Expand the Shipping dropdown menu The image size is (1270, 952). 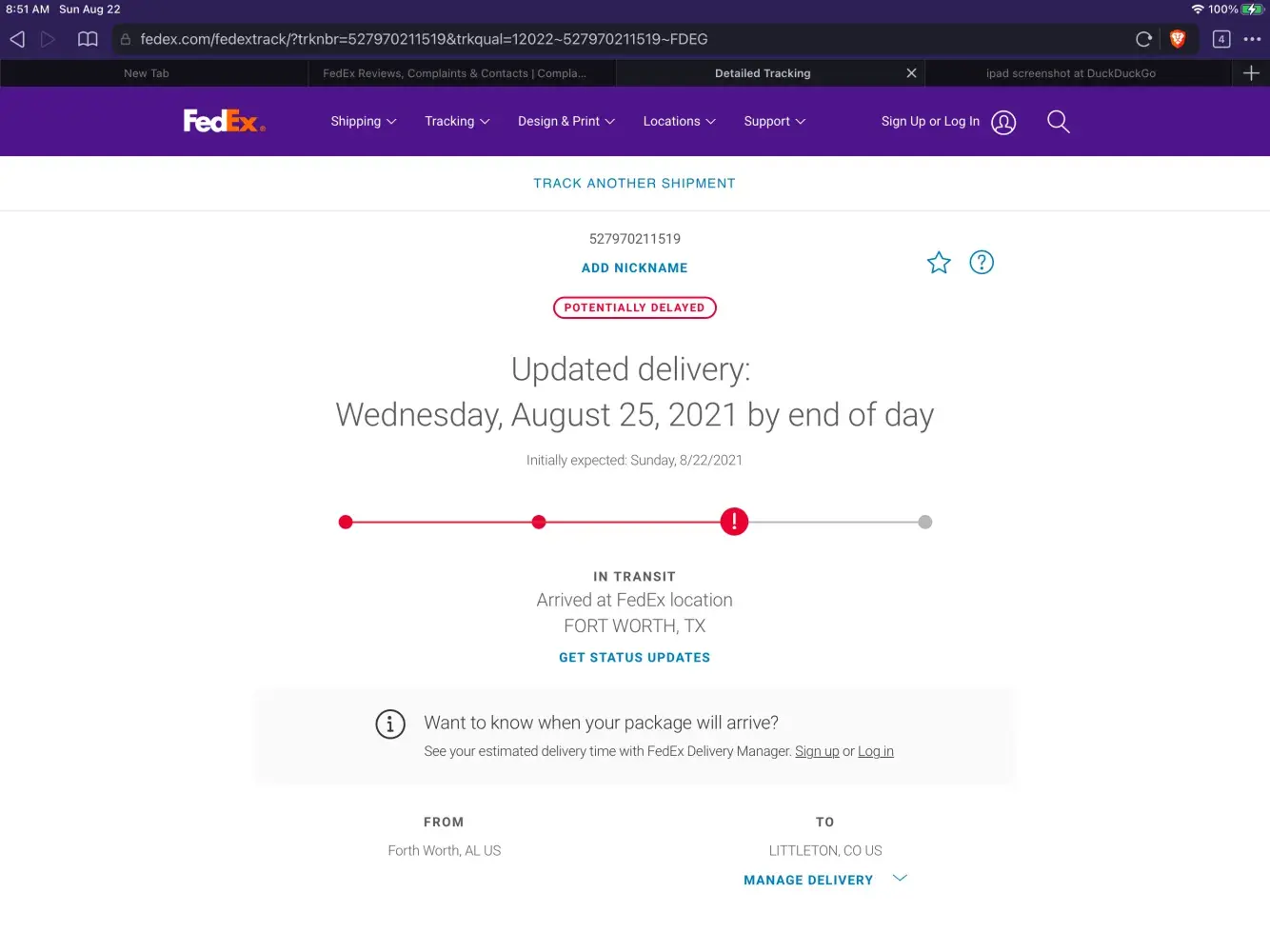tap(363, 121)
